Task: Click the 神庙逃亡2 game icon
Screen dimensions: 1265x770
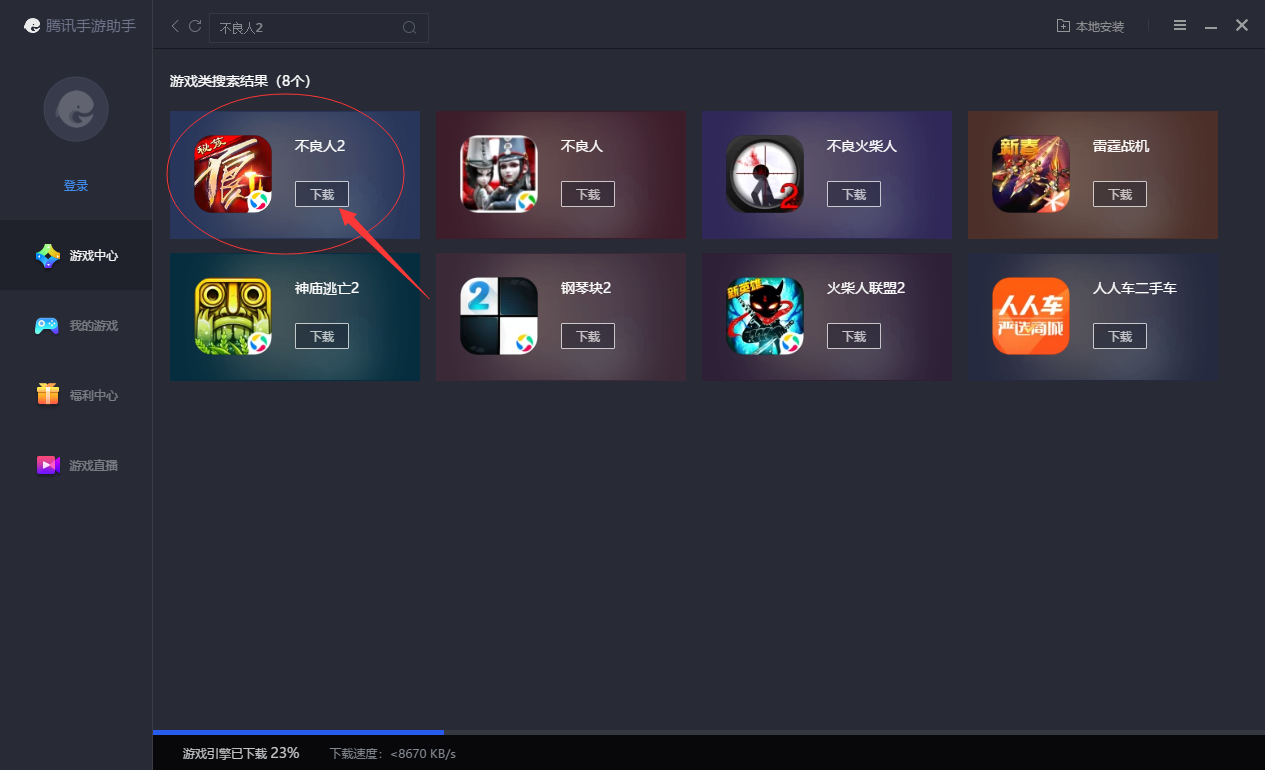Action: [x=233, y=316]
